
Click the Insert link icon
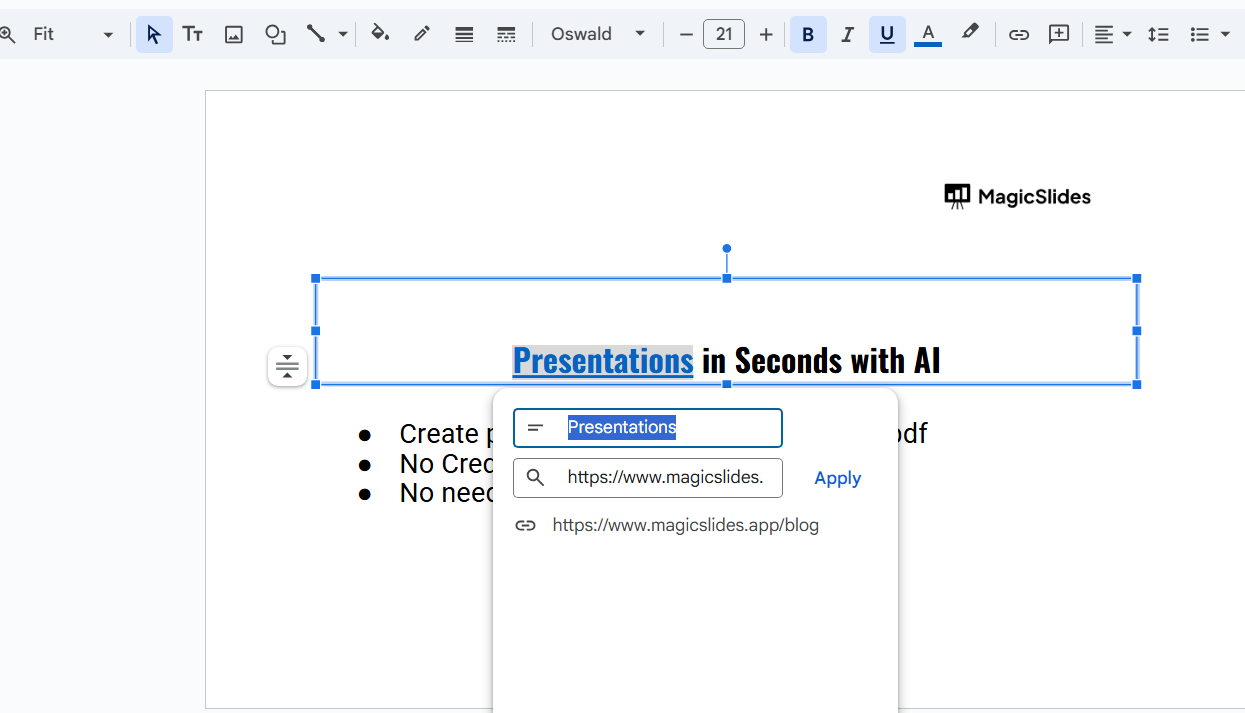[1018, 35]
